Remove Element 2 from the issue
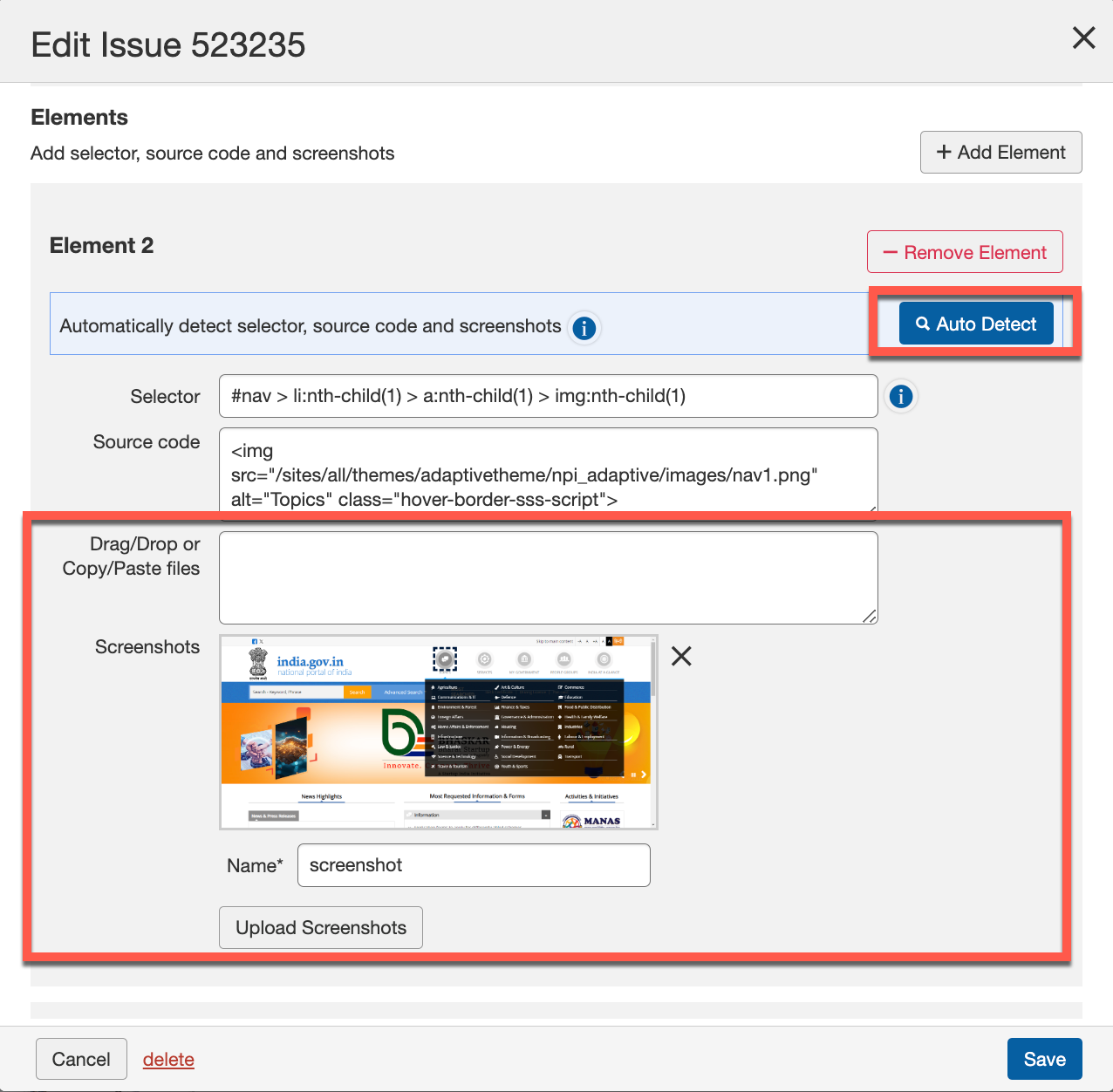 [x=964, y=252]
